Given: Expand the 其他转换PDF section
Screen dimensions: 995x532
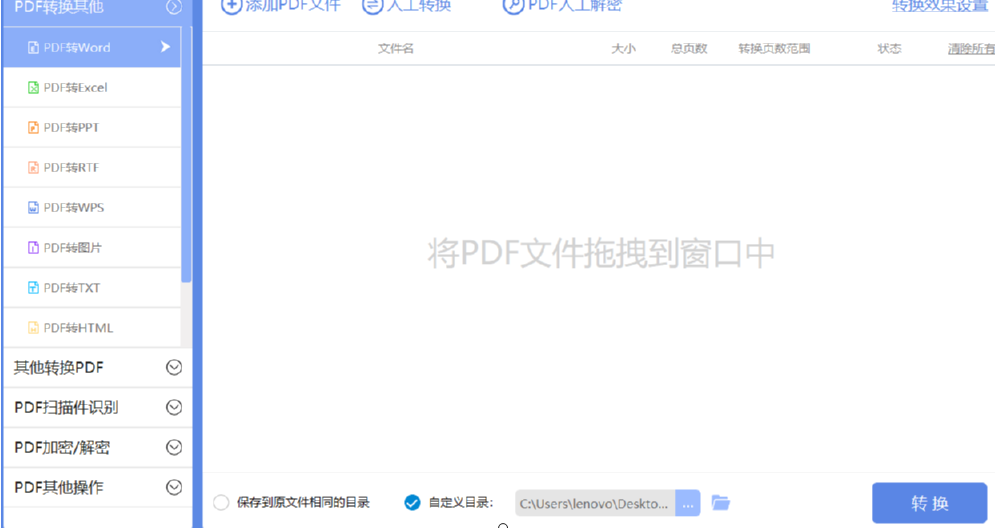Looking at the screenshot, I should [x=174, y=368].
